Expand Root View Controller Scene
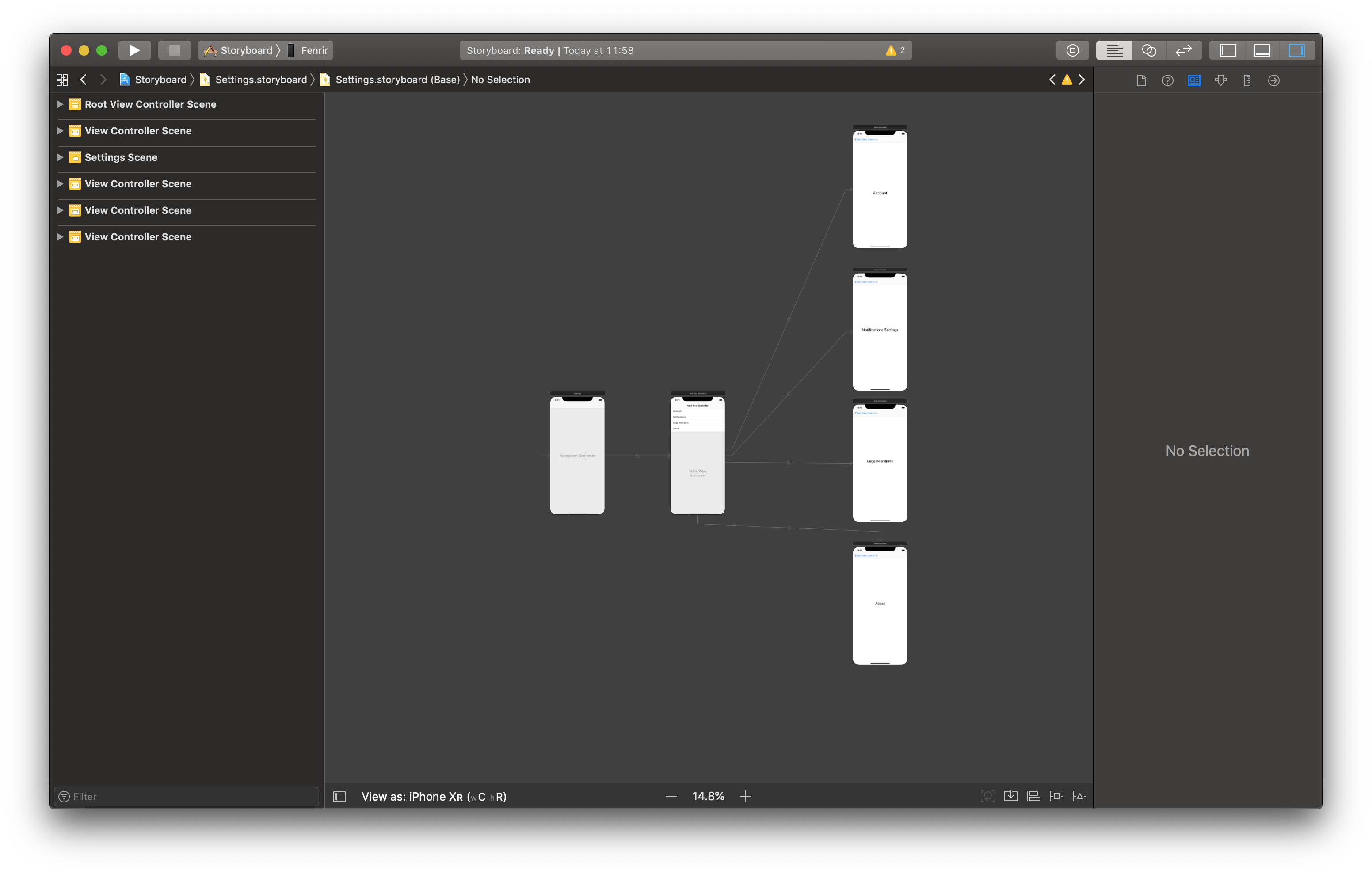This screenshot has width=1372, height=874. click(x=60, y=104)
